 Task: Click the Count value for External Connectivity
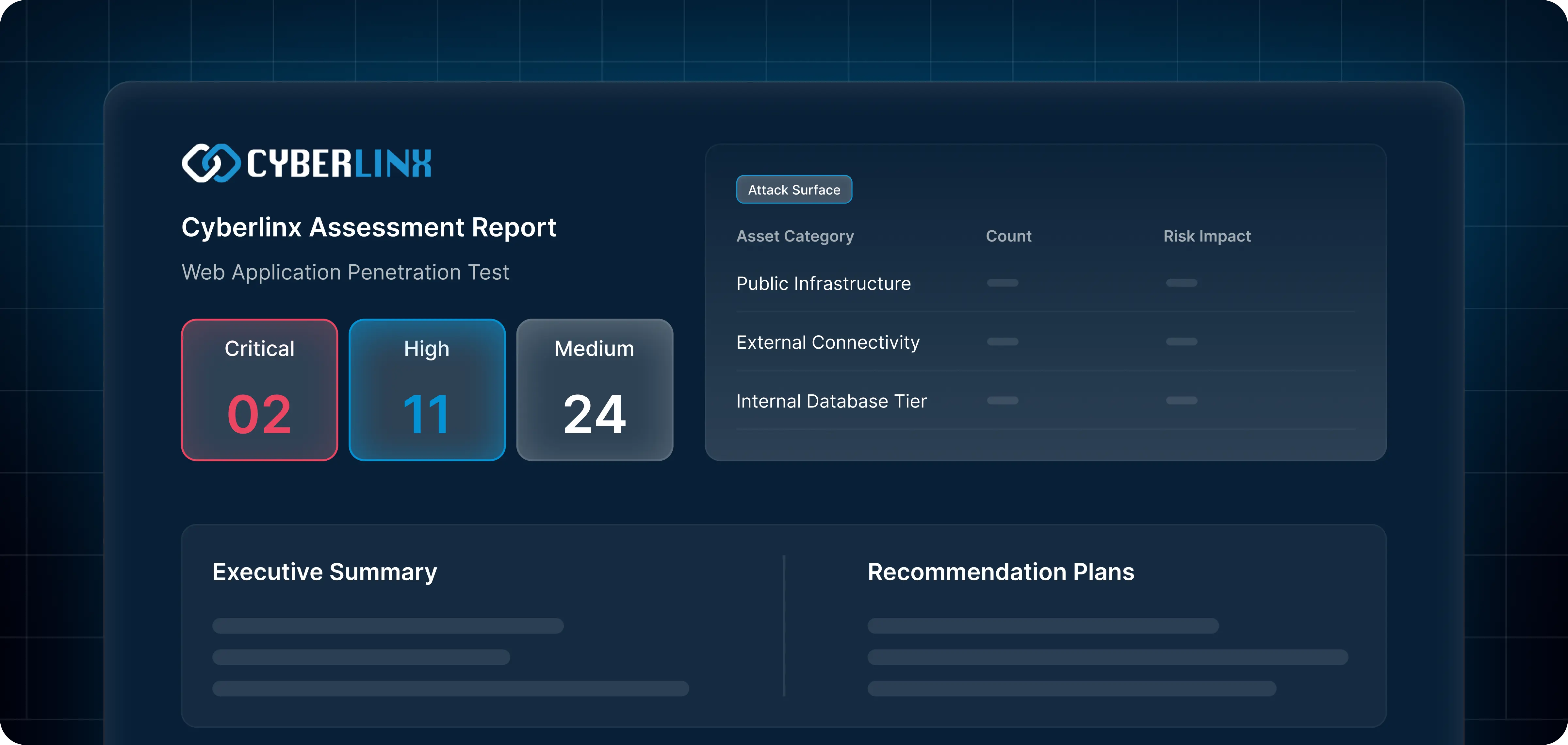pyautogui.click(x=1003, y=341)
